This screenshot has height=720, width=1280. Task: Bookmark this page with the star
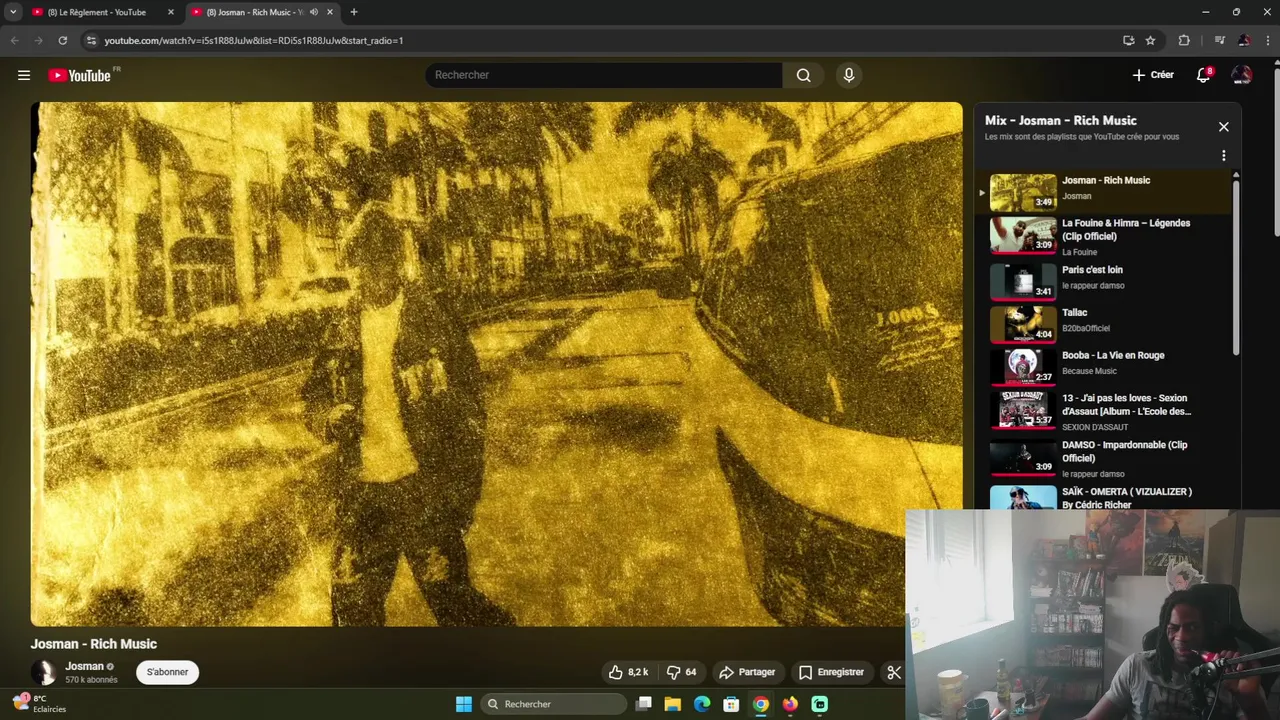(1150, 40)
